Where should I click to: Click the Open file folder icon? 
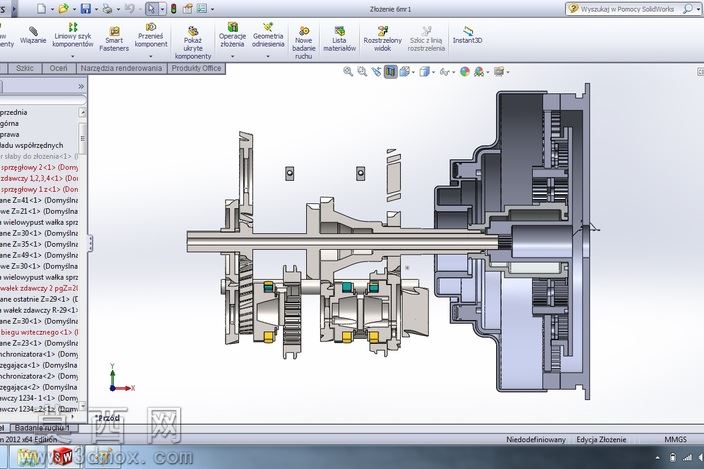point(63,9)
